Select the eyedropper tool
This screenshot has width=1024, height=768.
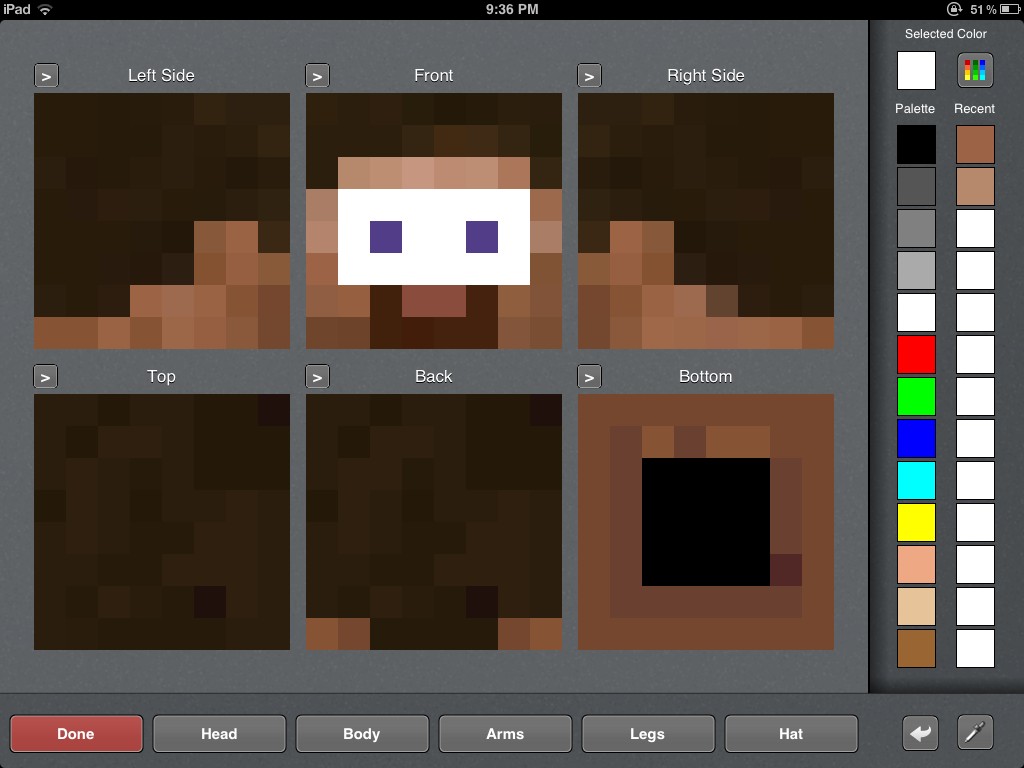click(x=975, y=733)
